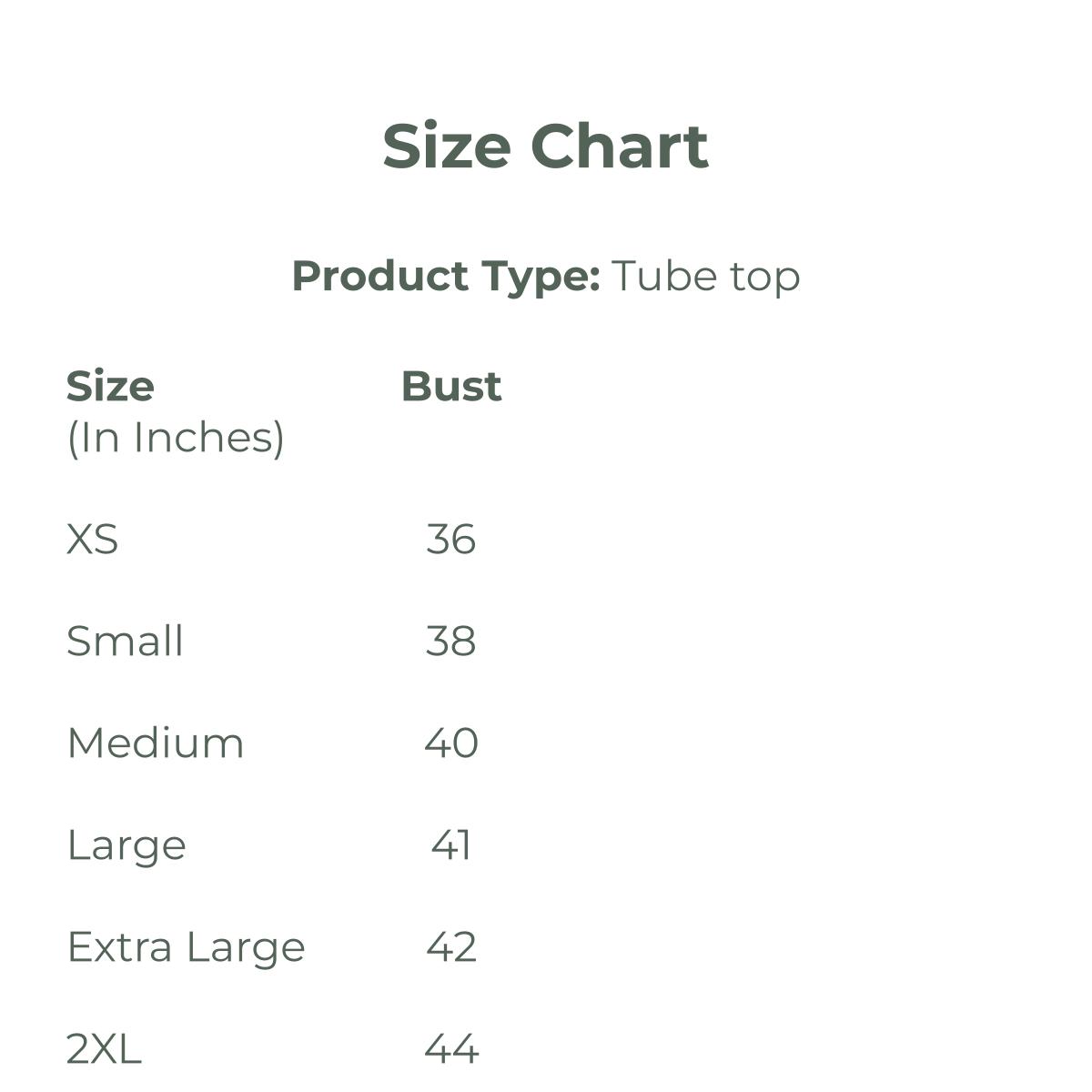
Task: Click the bust value 44
Action: (x=450, y=1049)
